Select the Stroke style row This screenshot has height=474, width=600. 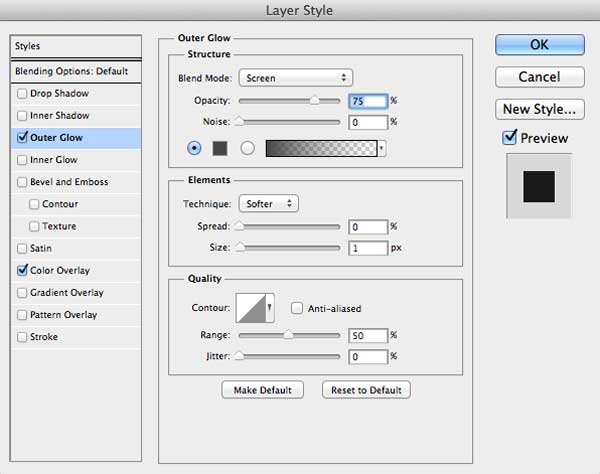tap(76, 337)
